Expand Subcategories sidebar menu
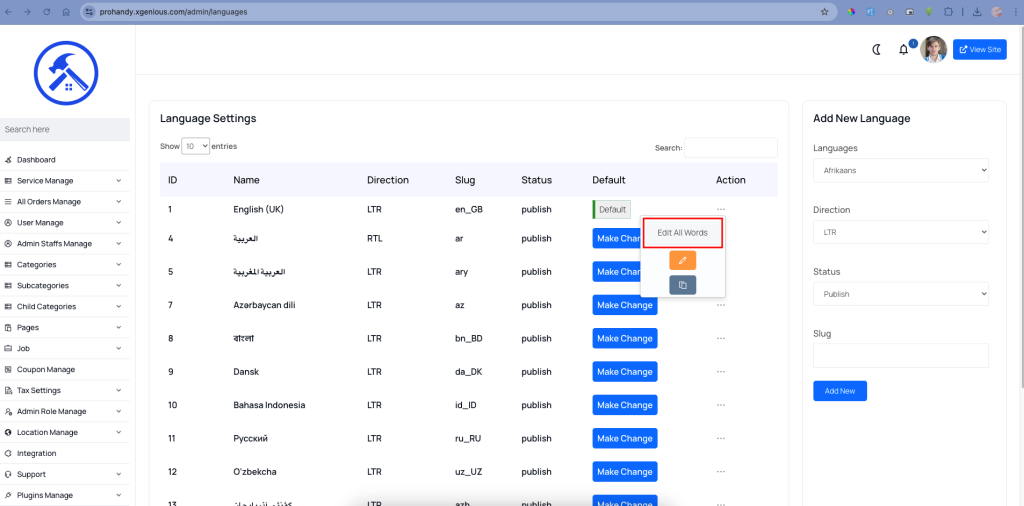This screenshot has width=1024, height=506. (65, 285)
